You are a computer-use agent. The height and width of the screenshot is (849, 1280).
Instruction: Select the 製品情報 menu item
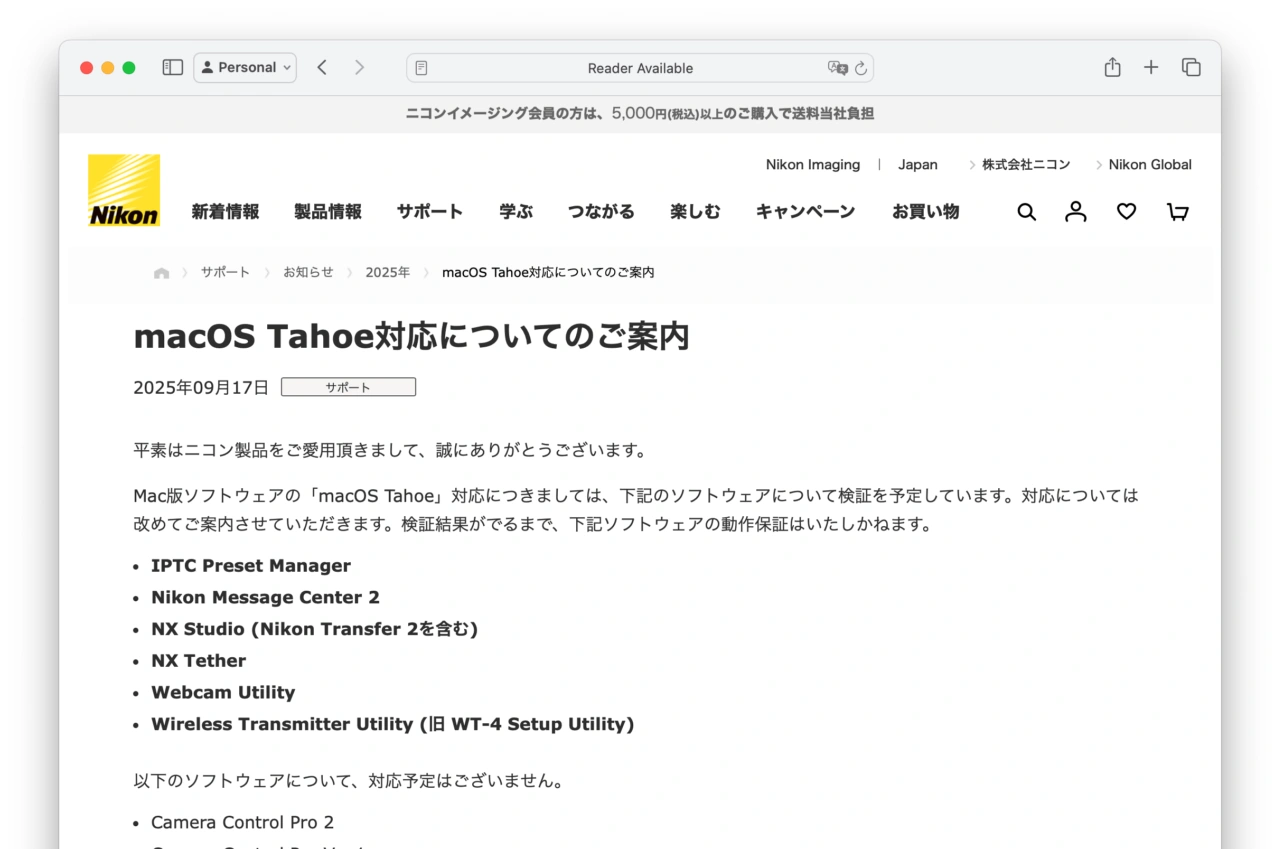[328, 212]
